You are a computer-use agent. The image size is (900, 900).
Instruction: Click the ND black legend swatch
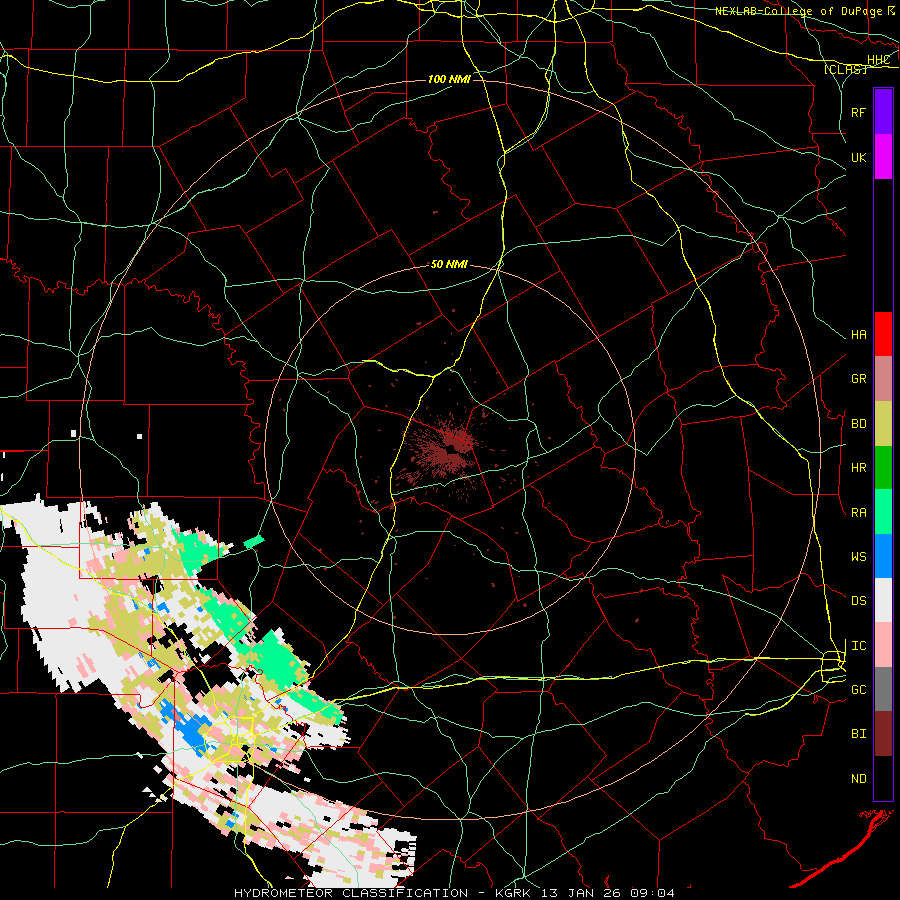(883, 778)
